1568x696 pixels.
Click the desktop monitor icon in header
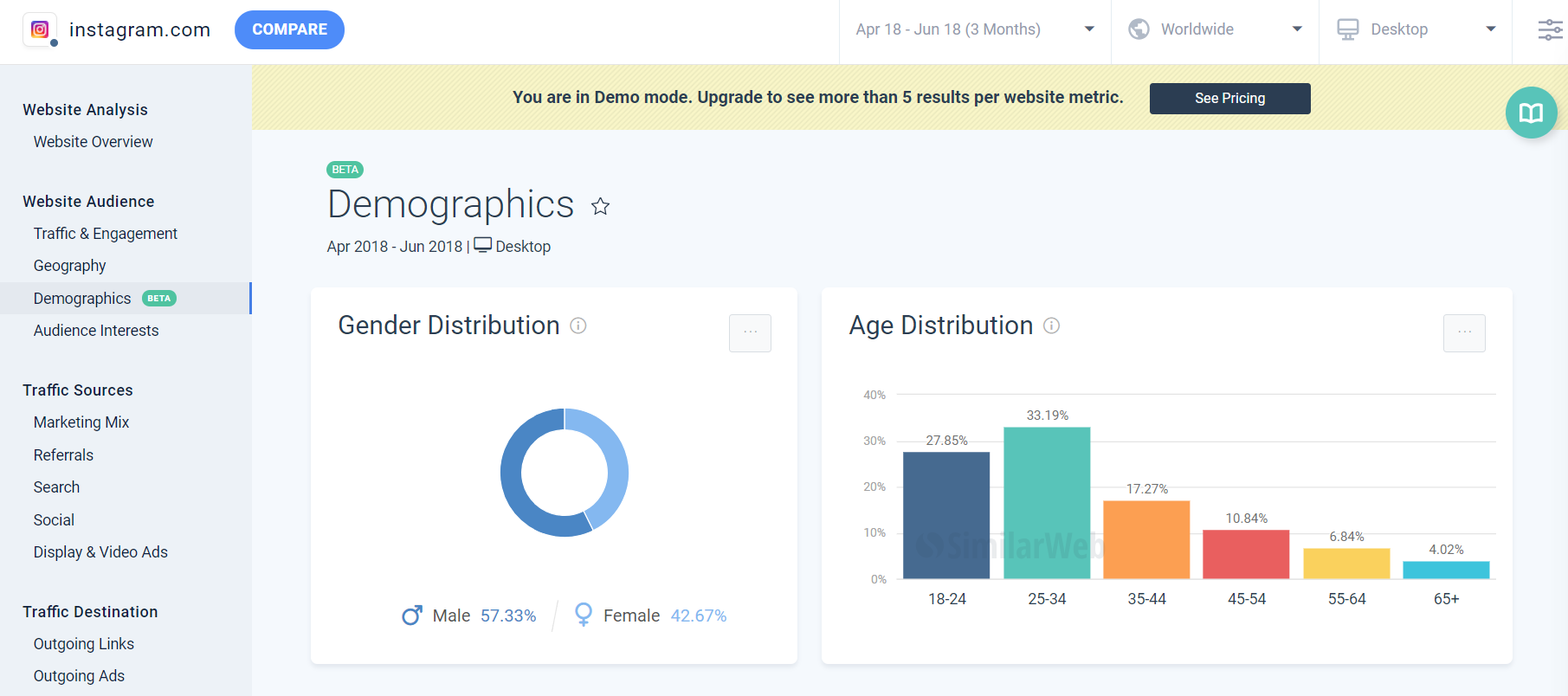coord(1347,29)
